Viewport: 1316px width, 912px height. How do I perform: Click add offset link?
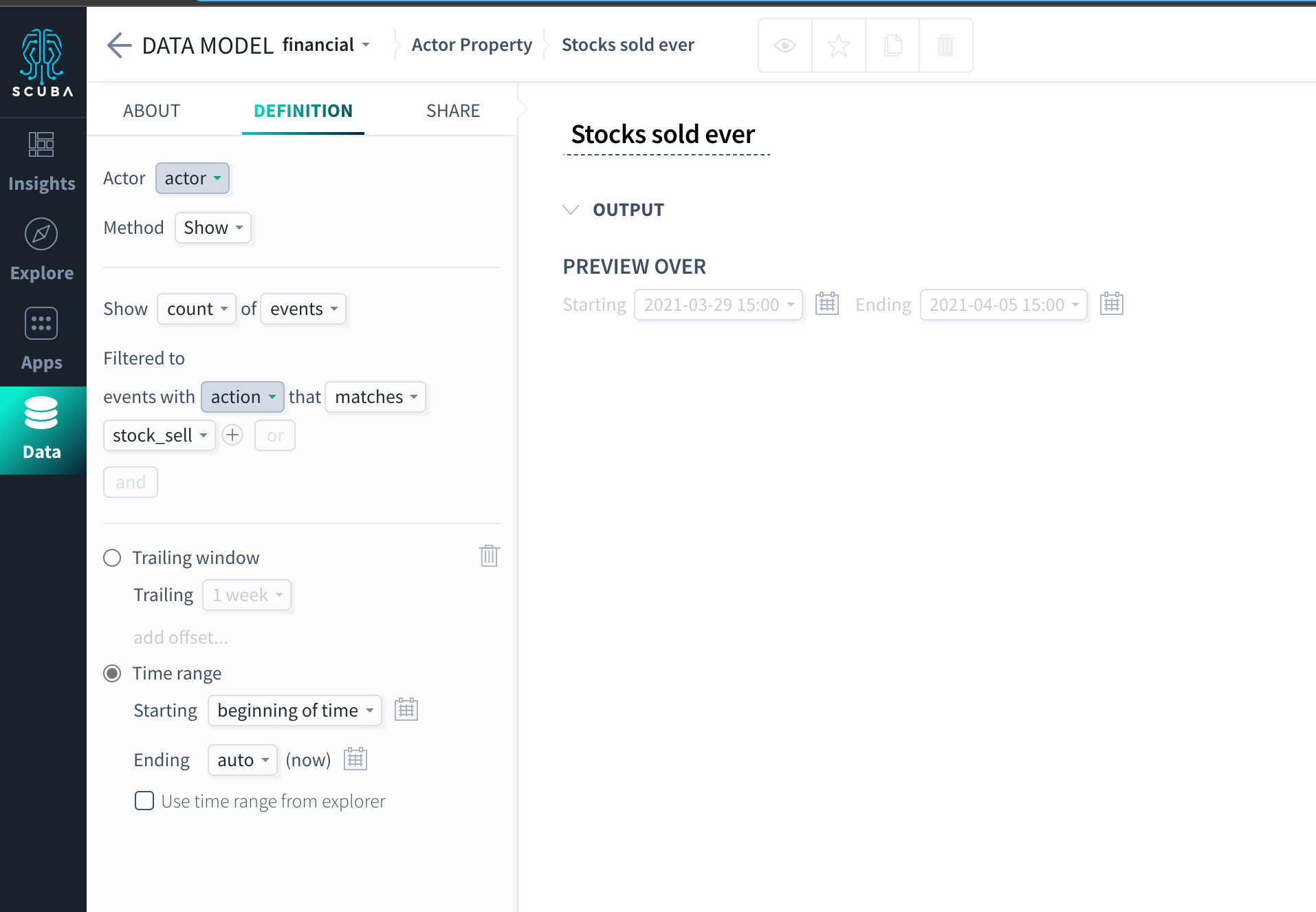tap(181, 638)
